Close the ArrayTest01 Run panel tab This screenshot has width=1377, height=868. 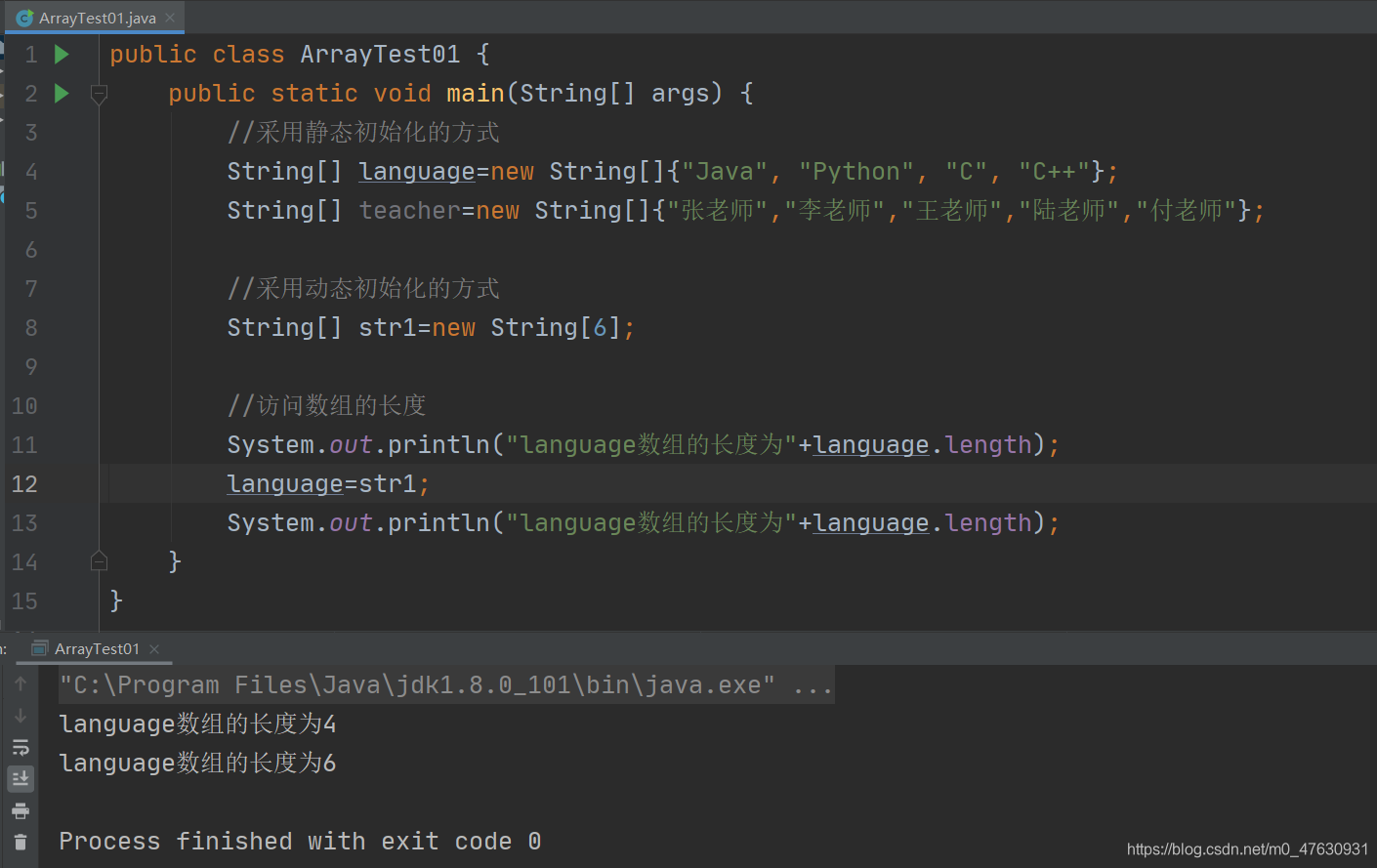[x=154, y=648]
